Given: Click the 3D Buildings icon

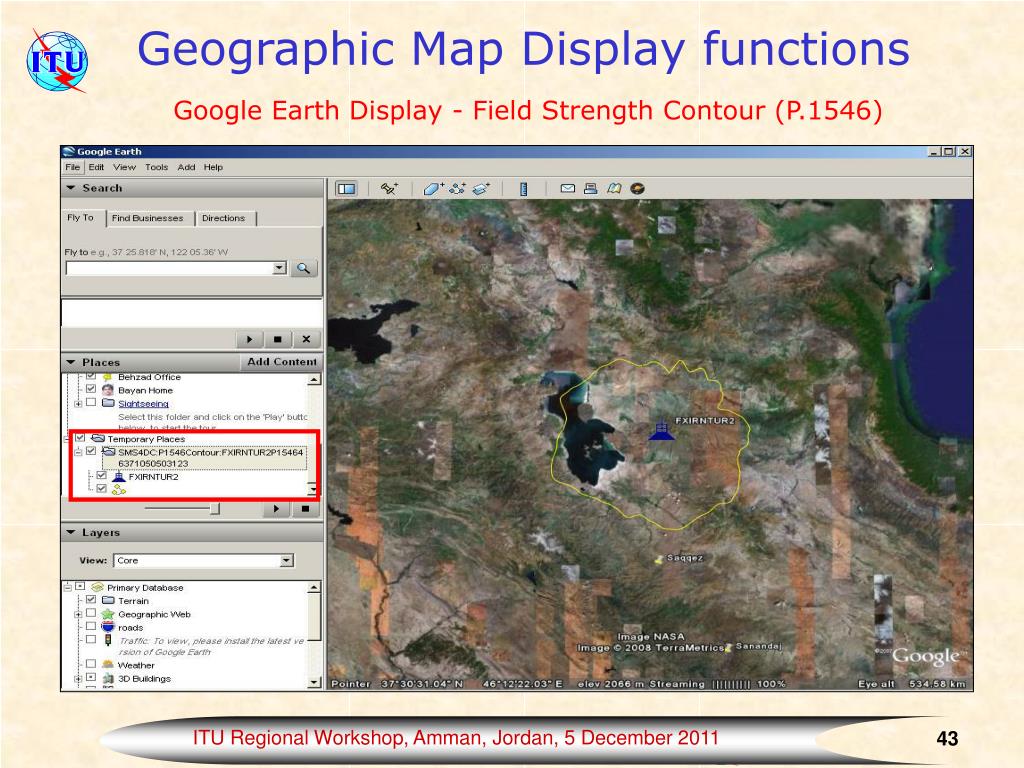Looking at the screenshot, I should click(108, 678).
